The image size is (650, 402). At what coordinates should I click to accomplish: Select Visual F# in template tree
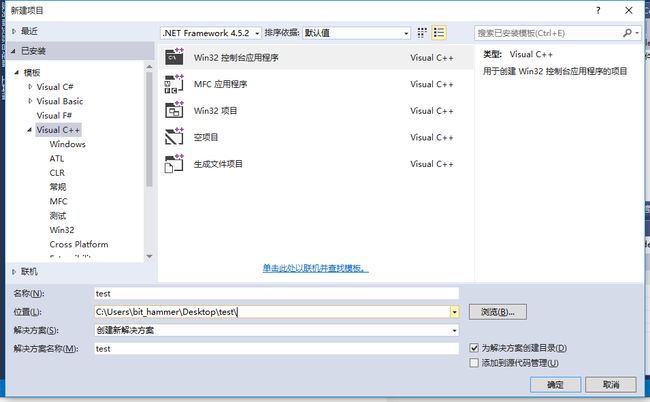(x=54, y=116)
